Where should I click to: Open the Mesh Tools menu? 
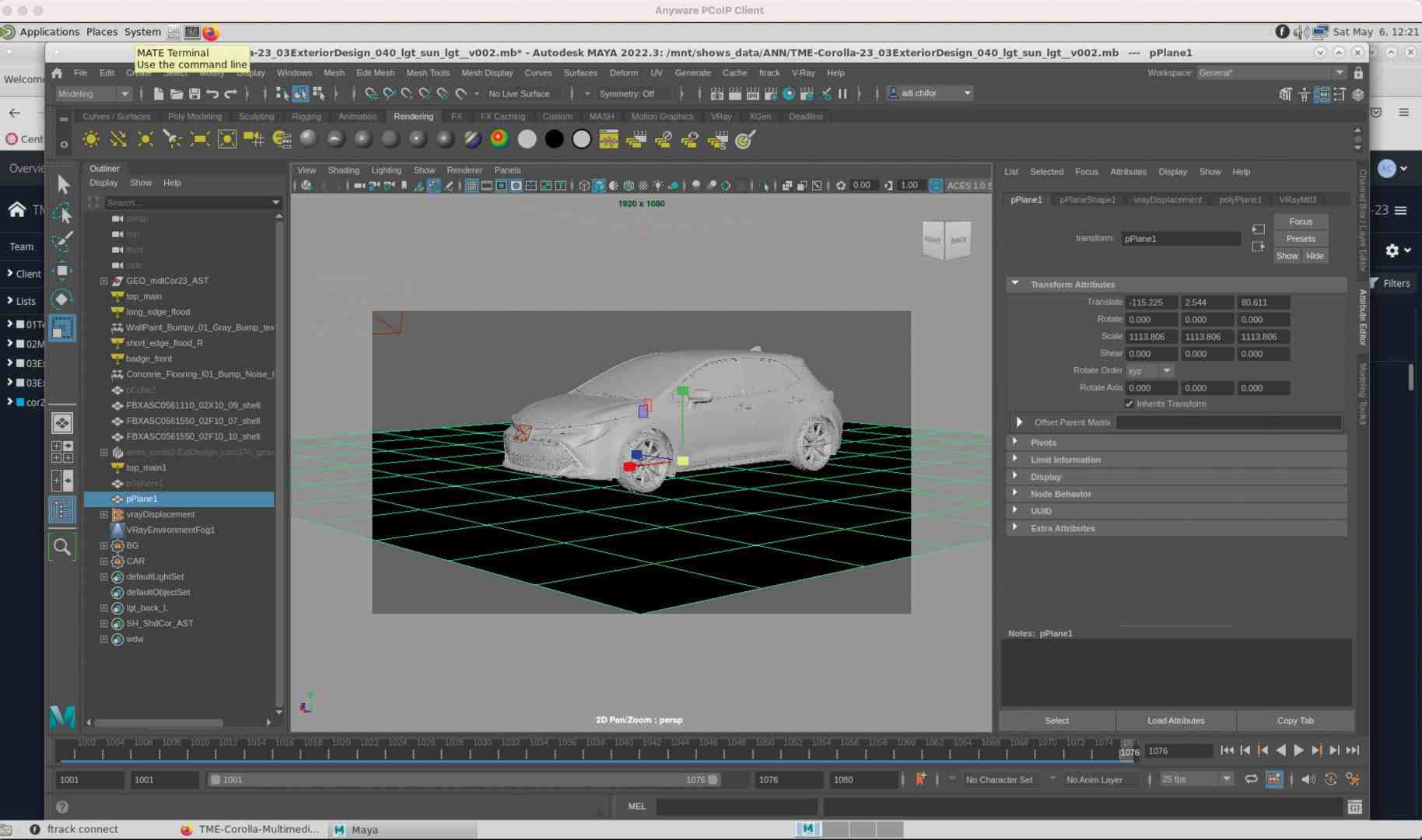pos(428,72)
